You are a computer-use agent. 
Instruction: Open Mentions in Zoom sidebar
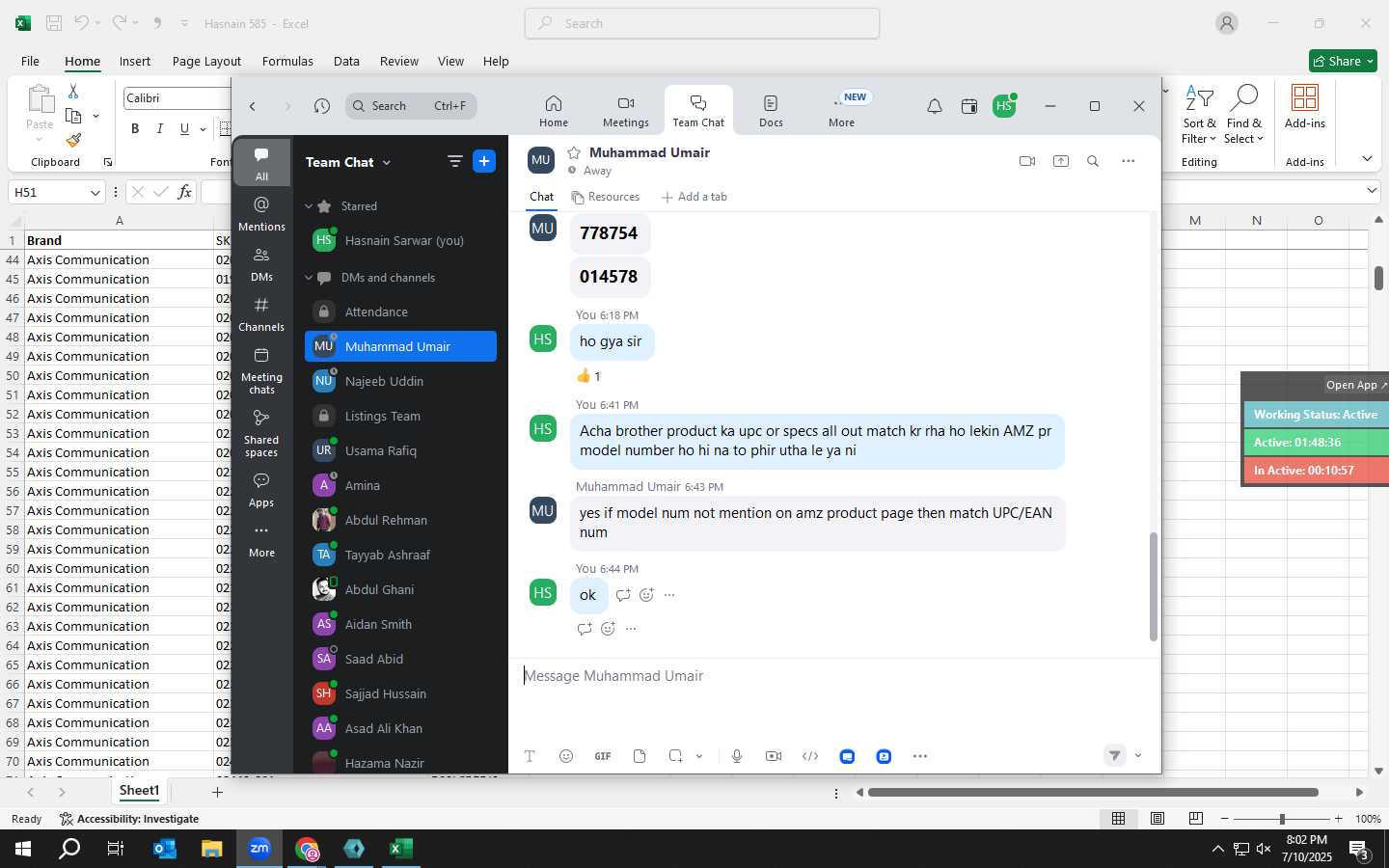(261, 213)
